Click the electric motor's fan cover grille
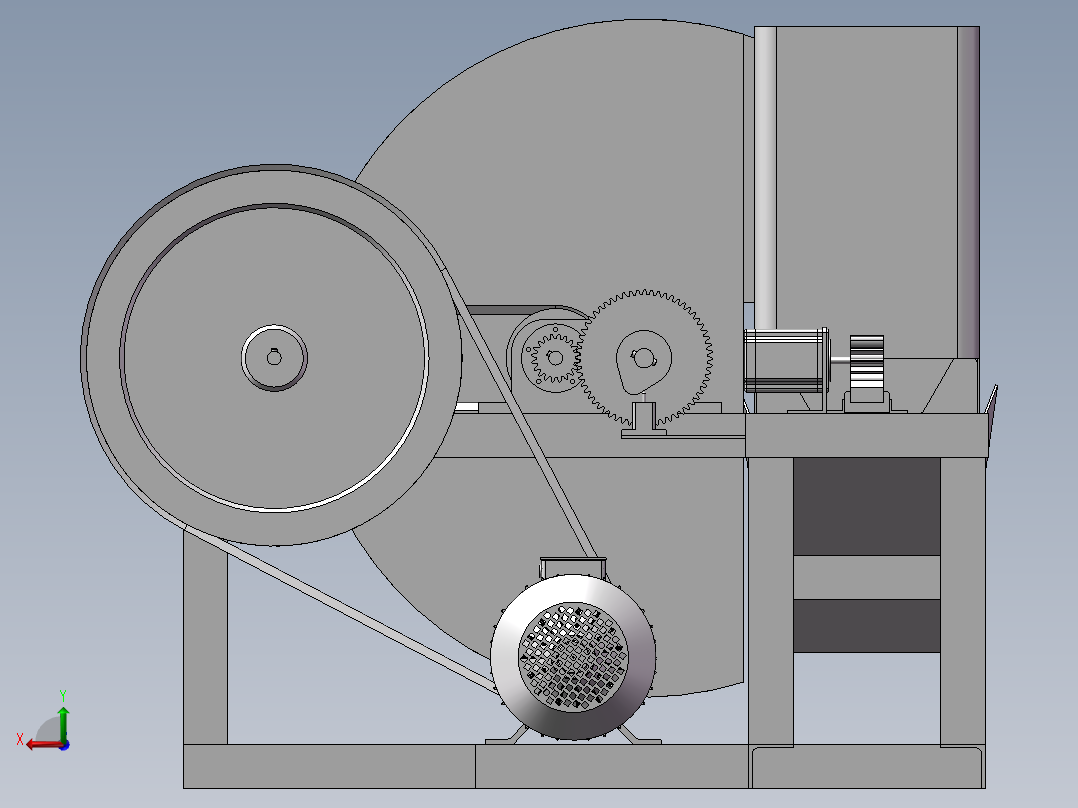The width and height of the screenshot is (1078, 808). [573, 656]
